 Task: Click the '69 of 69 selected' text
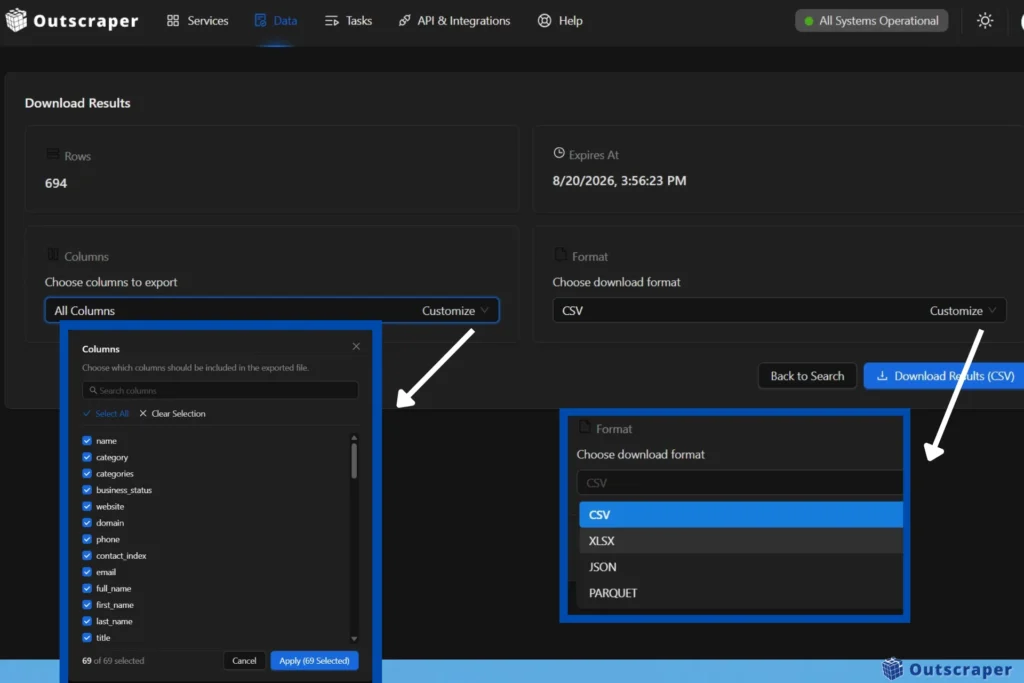[113, 661]
